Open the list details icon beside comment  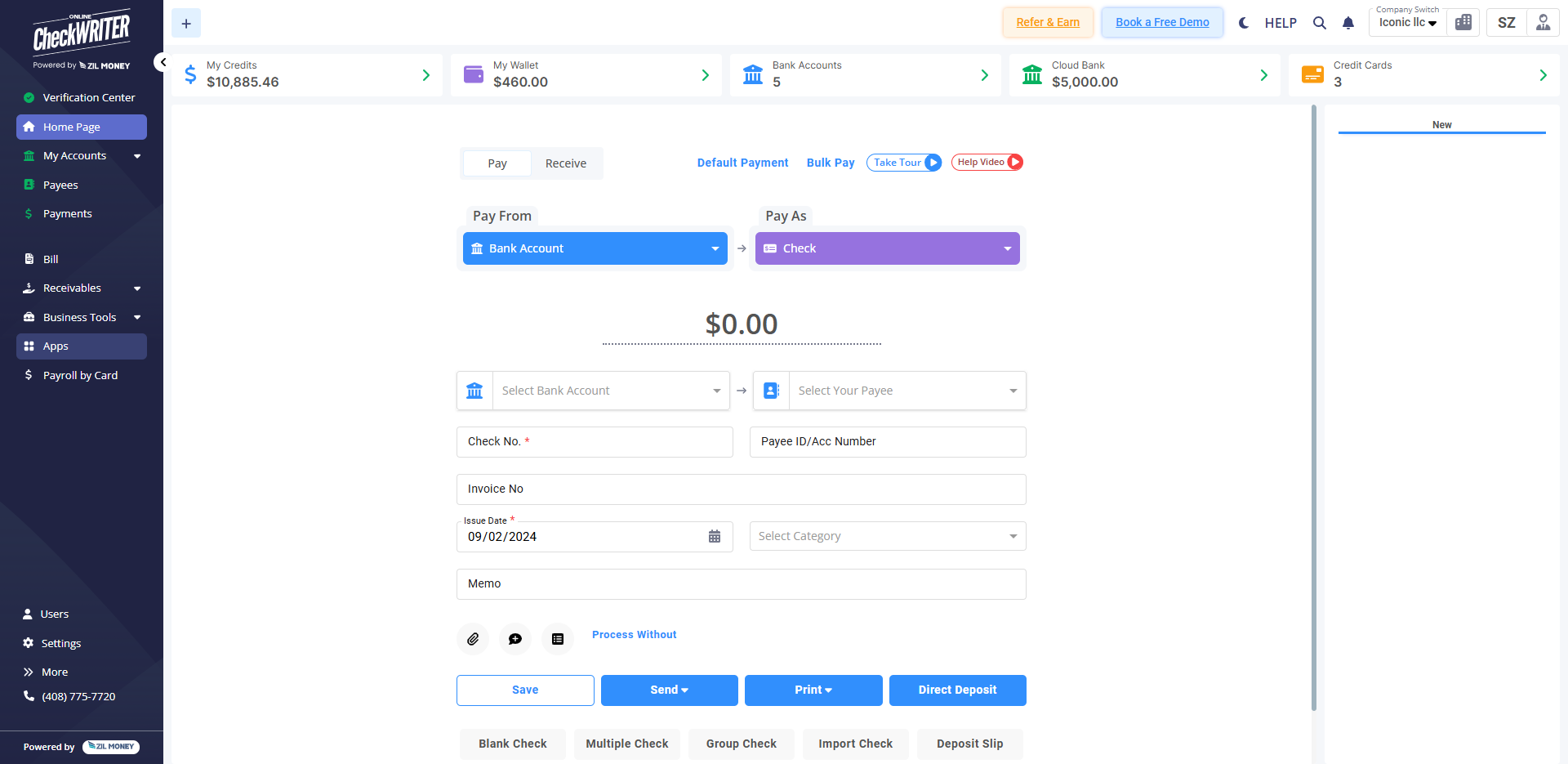558,639
